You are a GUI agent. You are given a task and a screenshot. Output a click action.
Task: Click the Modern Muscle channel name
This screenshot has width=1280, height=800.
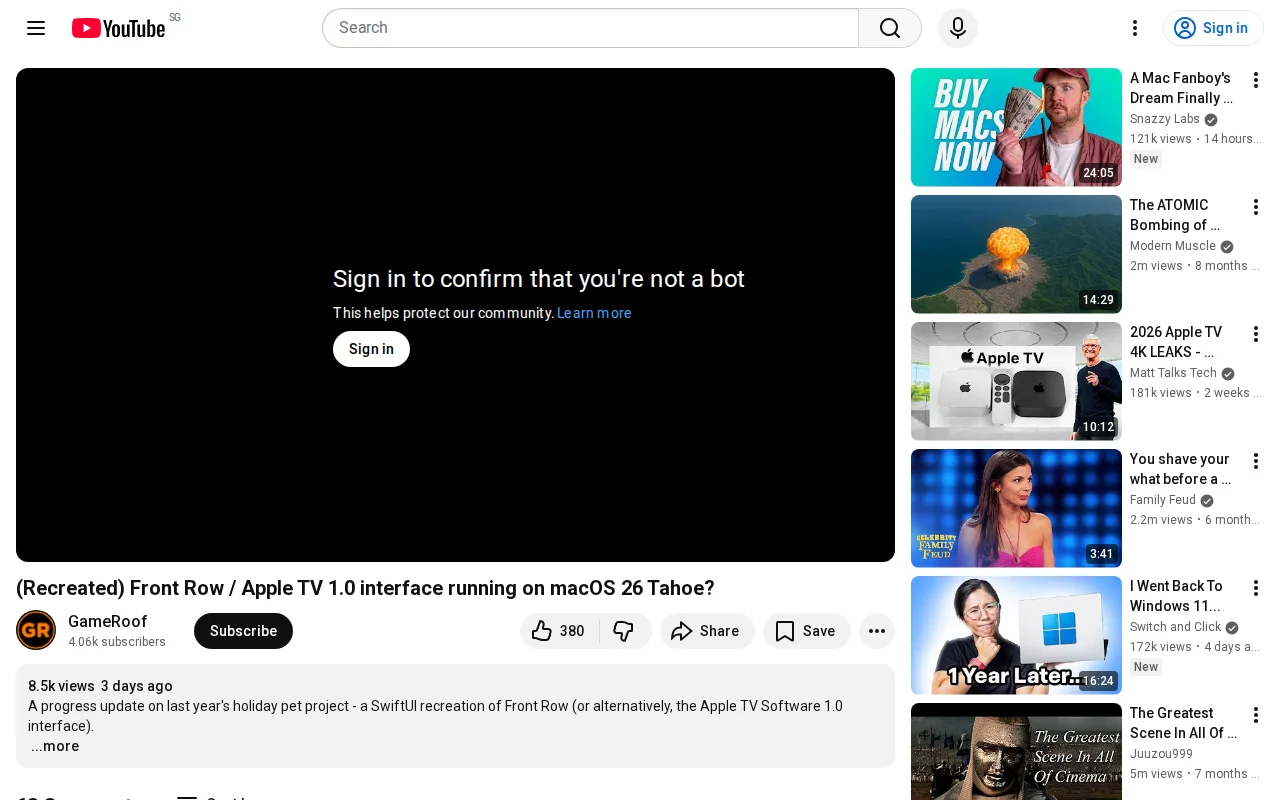(1173, 246)
